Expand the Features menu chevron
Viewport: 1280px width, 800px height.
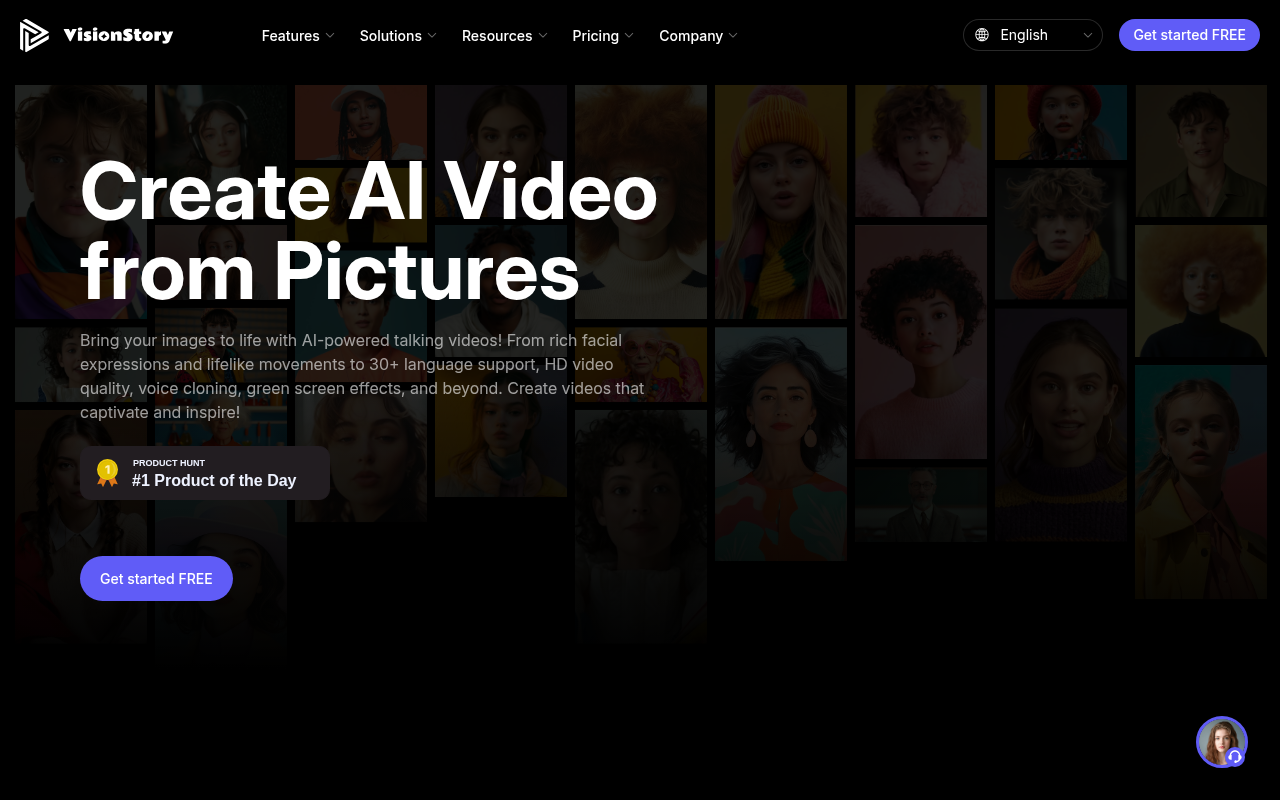tap(328, 36)
